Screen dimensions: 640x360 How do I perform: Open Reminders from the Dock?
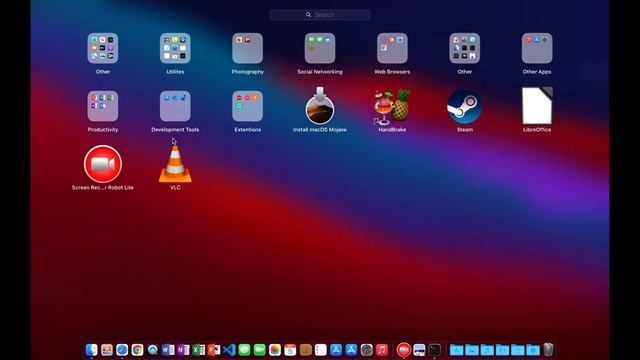(x=321, y=350)
